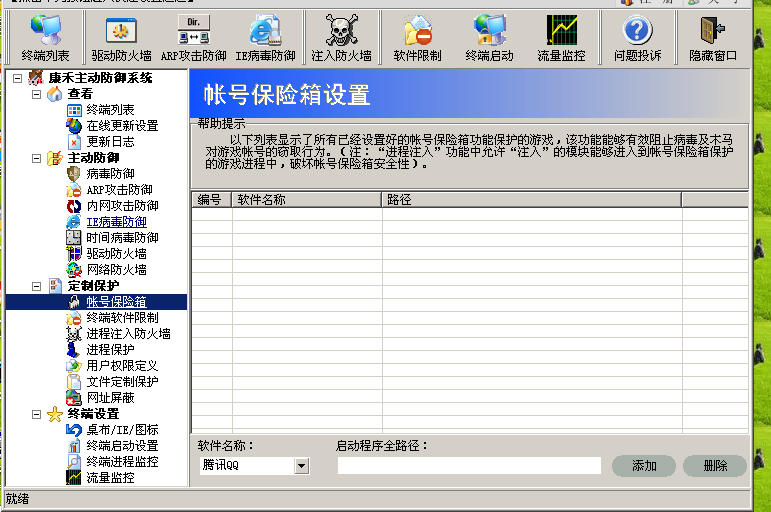The width and height of the screenshot is (771, 512).
Task: Open 软件限制 toolbar icon
Action: (x=417, y=38)
